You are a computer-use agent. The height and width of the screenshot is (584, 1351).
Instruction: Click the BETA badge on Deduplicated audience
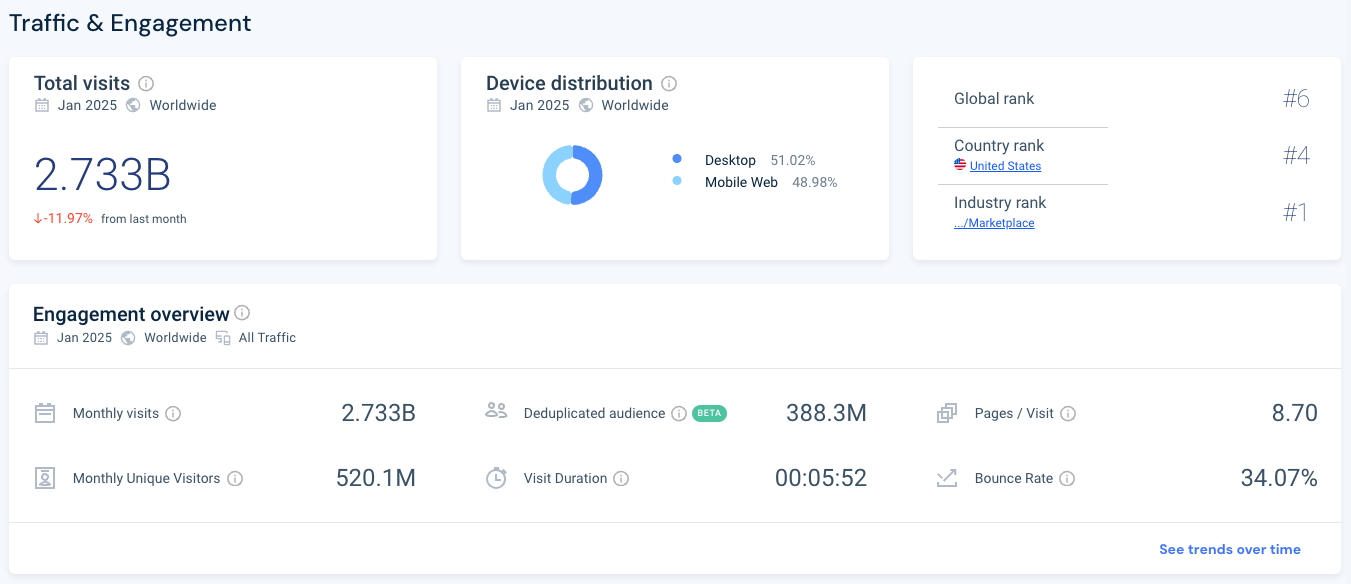click(x=709, y=413)
